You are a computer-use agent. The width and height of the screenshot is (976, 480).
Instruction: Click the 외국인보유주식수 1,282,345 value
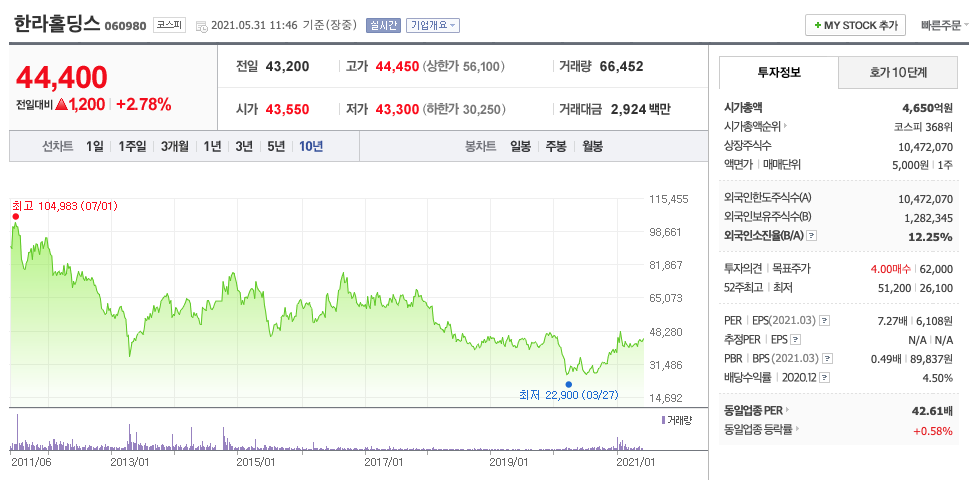tap(928, 218)
